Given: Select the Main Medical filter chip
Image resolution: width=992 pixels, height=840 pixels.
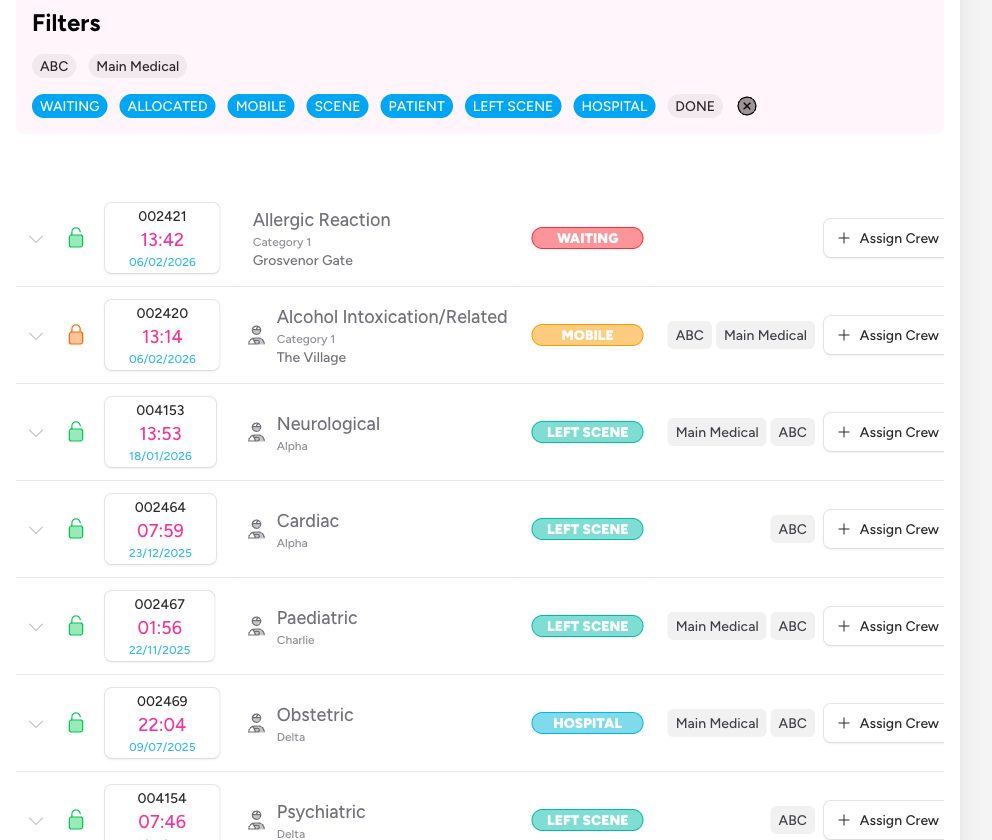Looking at the screenshot, I should point(137,66).
